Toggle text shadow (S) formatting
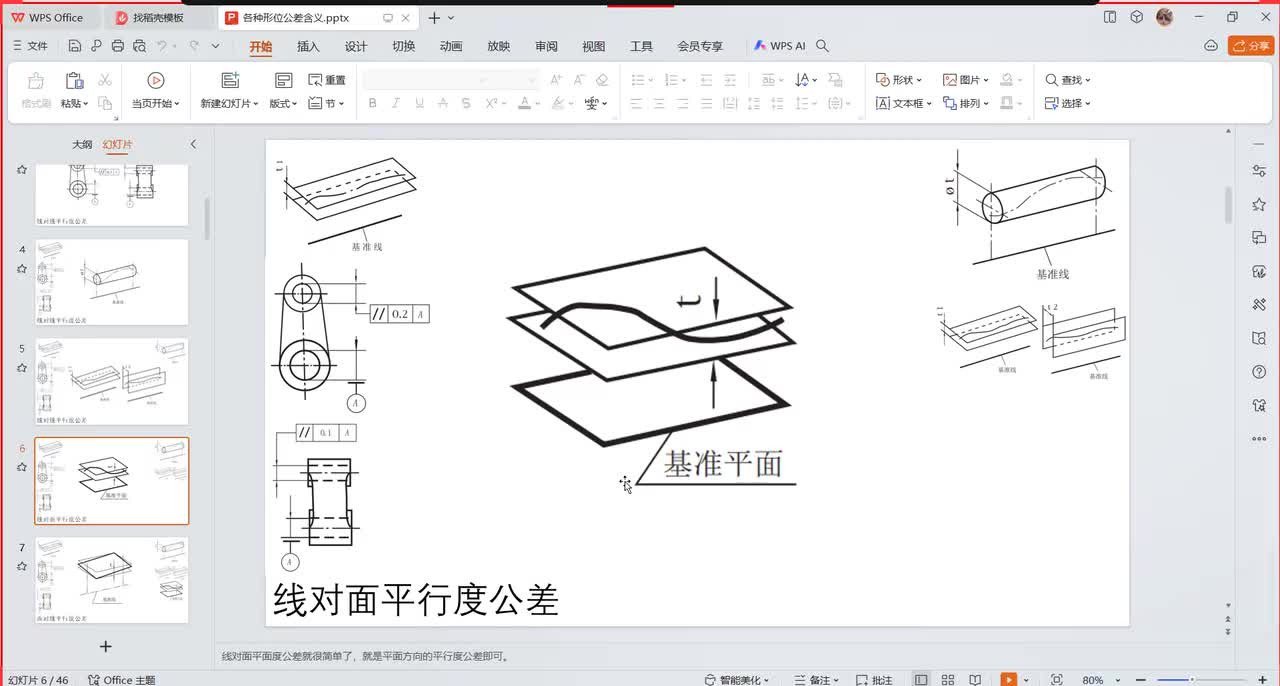 (467, 103)
